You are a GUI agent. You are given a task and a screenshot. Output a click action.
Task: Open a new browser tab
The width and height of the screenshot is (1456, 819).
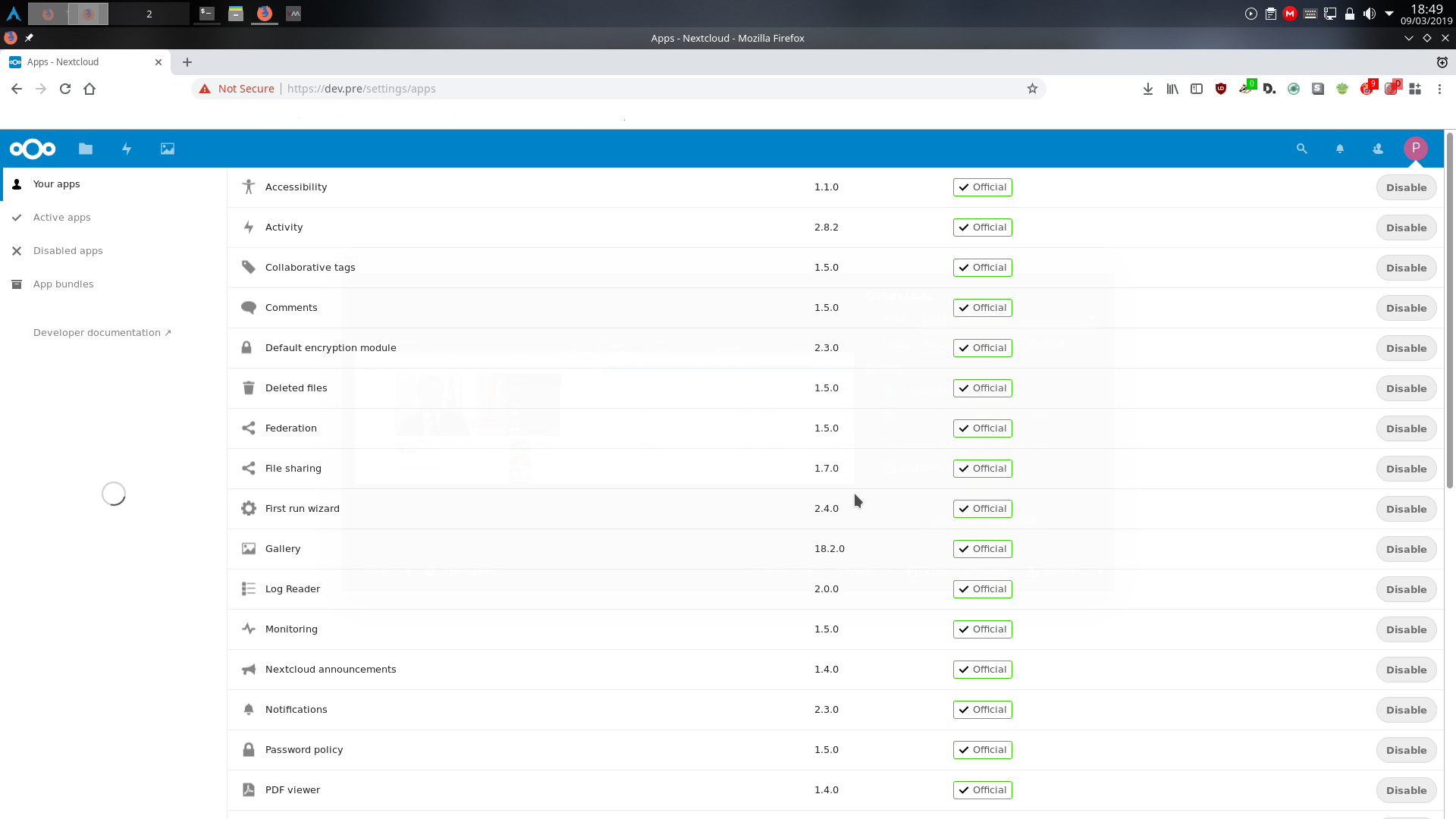pos(187,62)
